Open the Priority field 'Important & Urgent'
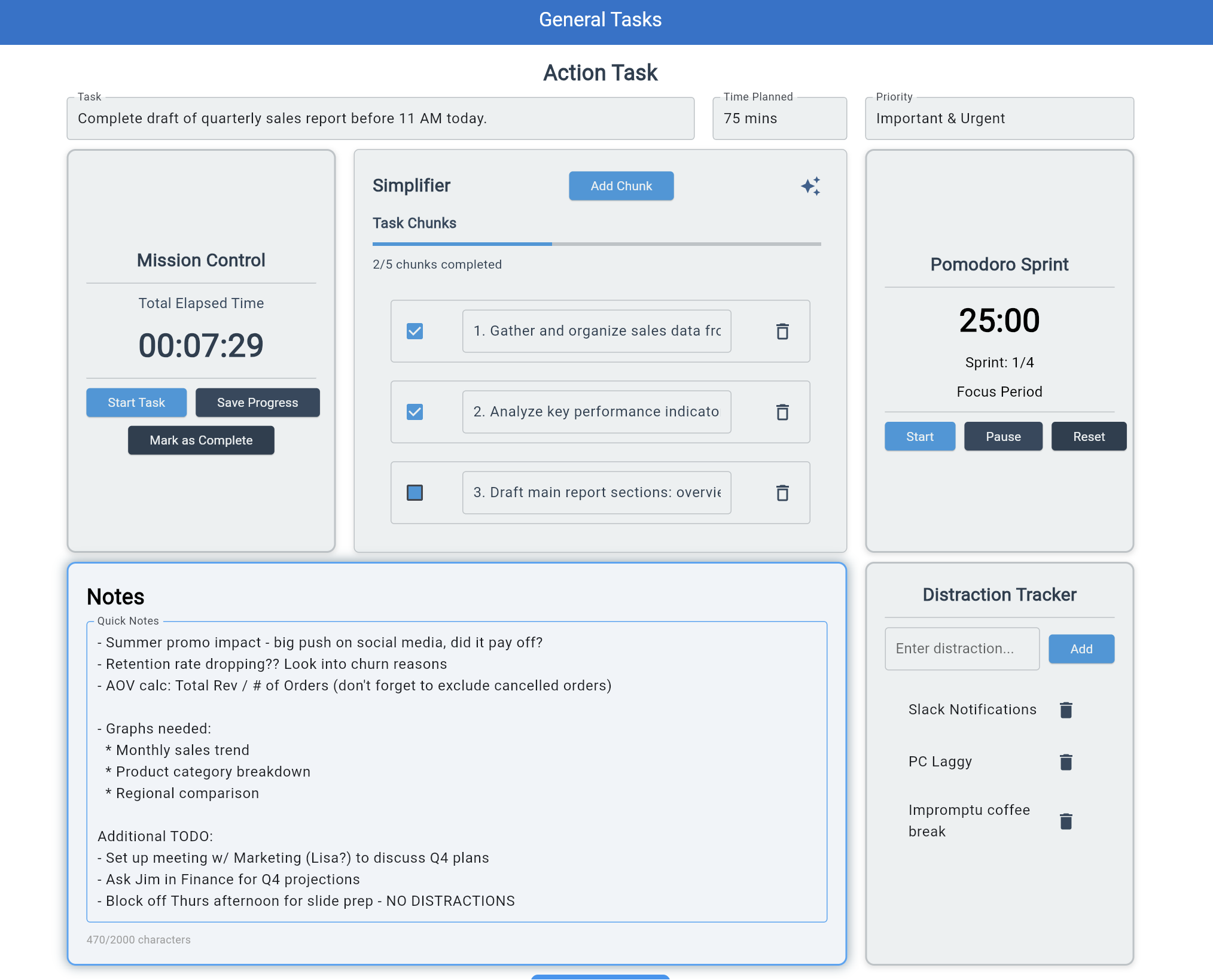The width and height of the screenshot is (1213, 980). click(x=999, y=118)
